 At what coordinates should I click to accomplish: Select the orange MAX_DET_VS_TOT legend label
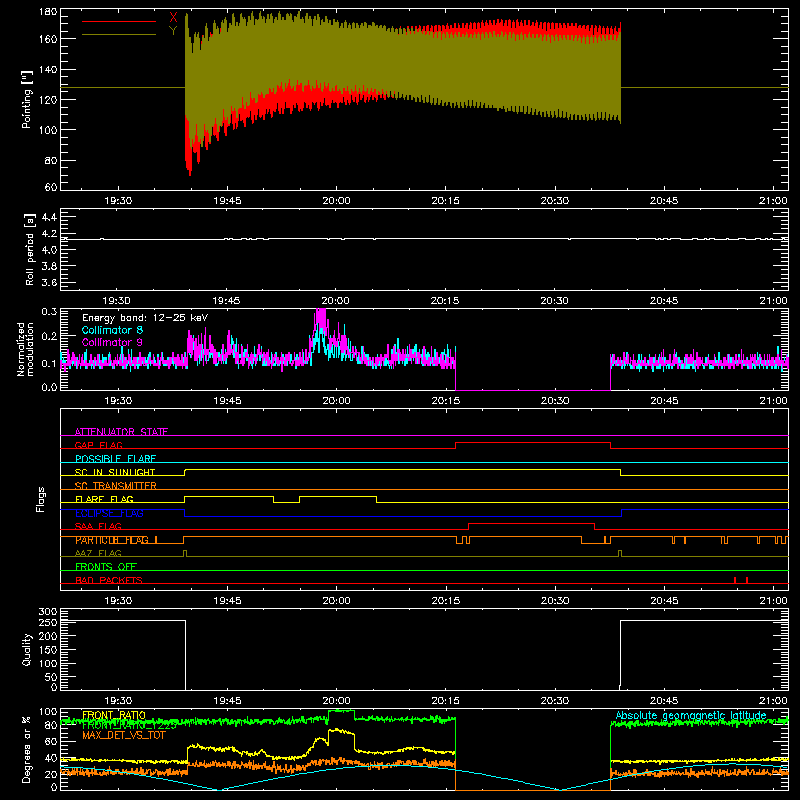(124, 735)
